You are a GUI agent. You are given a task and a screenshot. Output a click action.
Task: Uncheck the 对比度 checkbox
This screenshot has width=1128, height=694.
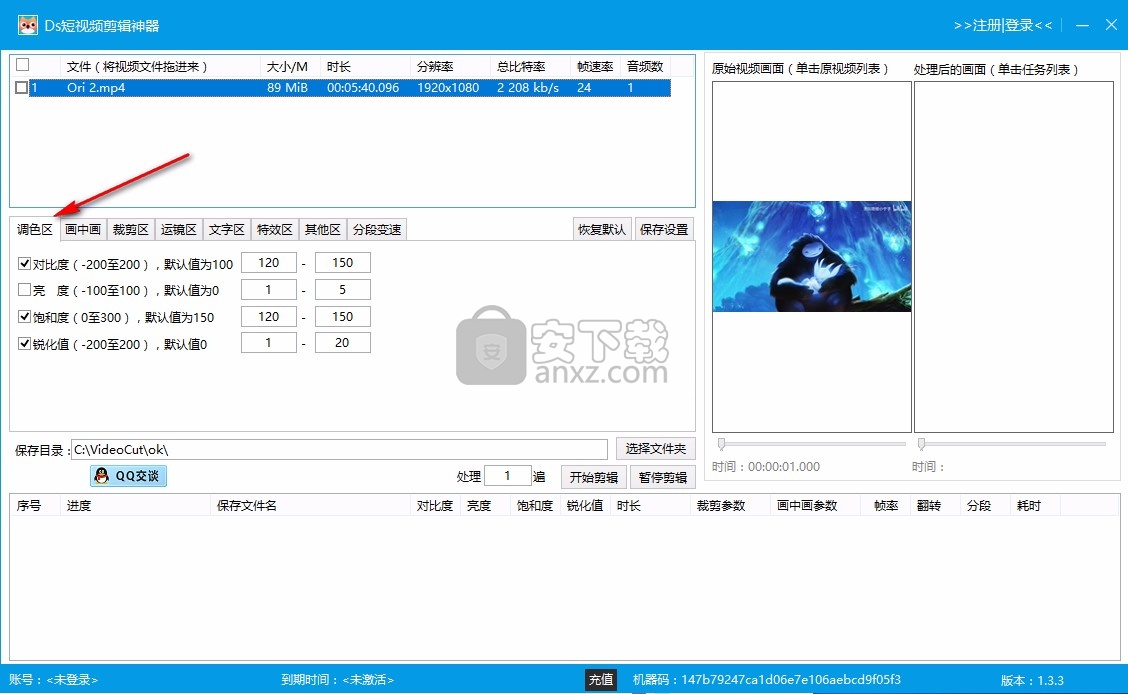[24, 263]
